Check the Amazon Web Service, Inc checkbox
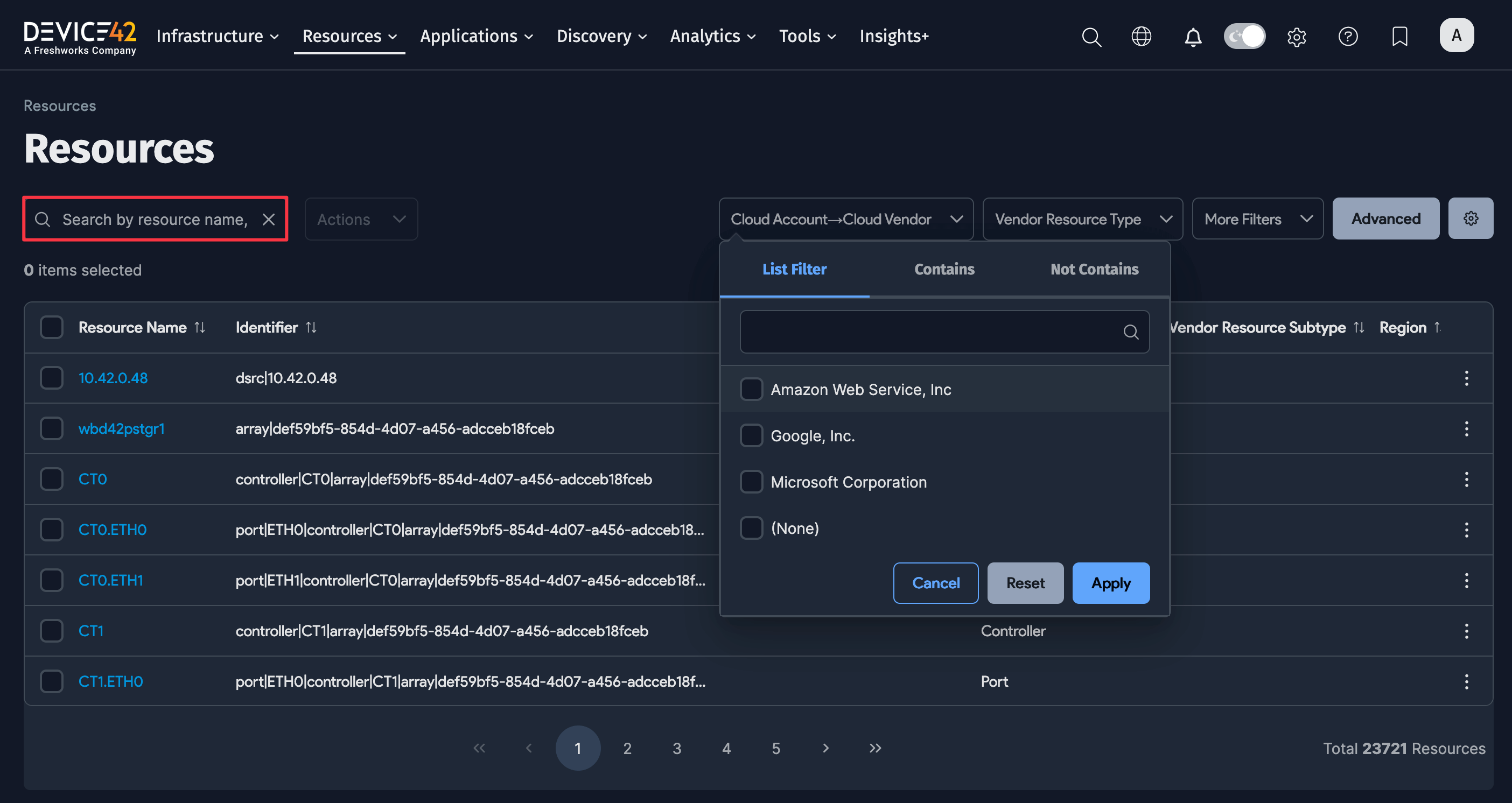Image resolution: width=1512 pixels, height=803 pixels. coord(751,388)
